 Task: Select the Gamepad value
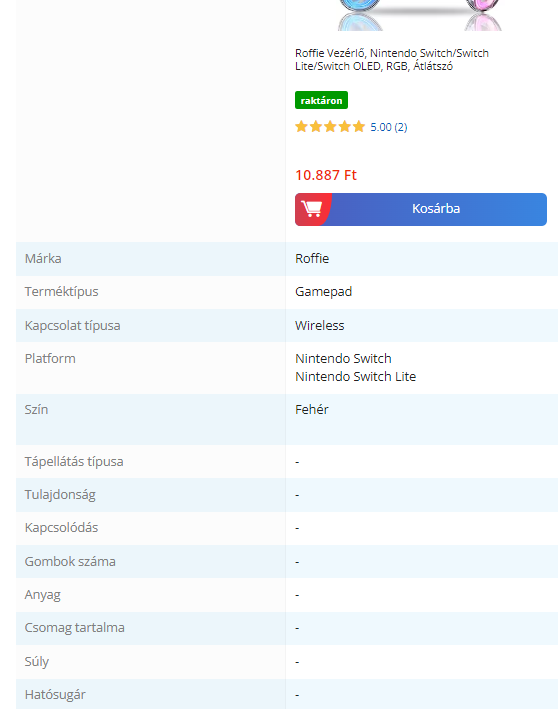pyautogui.click(x=323, y=292)
